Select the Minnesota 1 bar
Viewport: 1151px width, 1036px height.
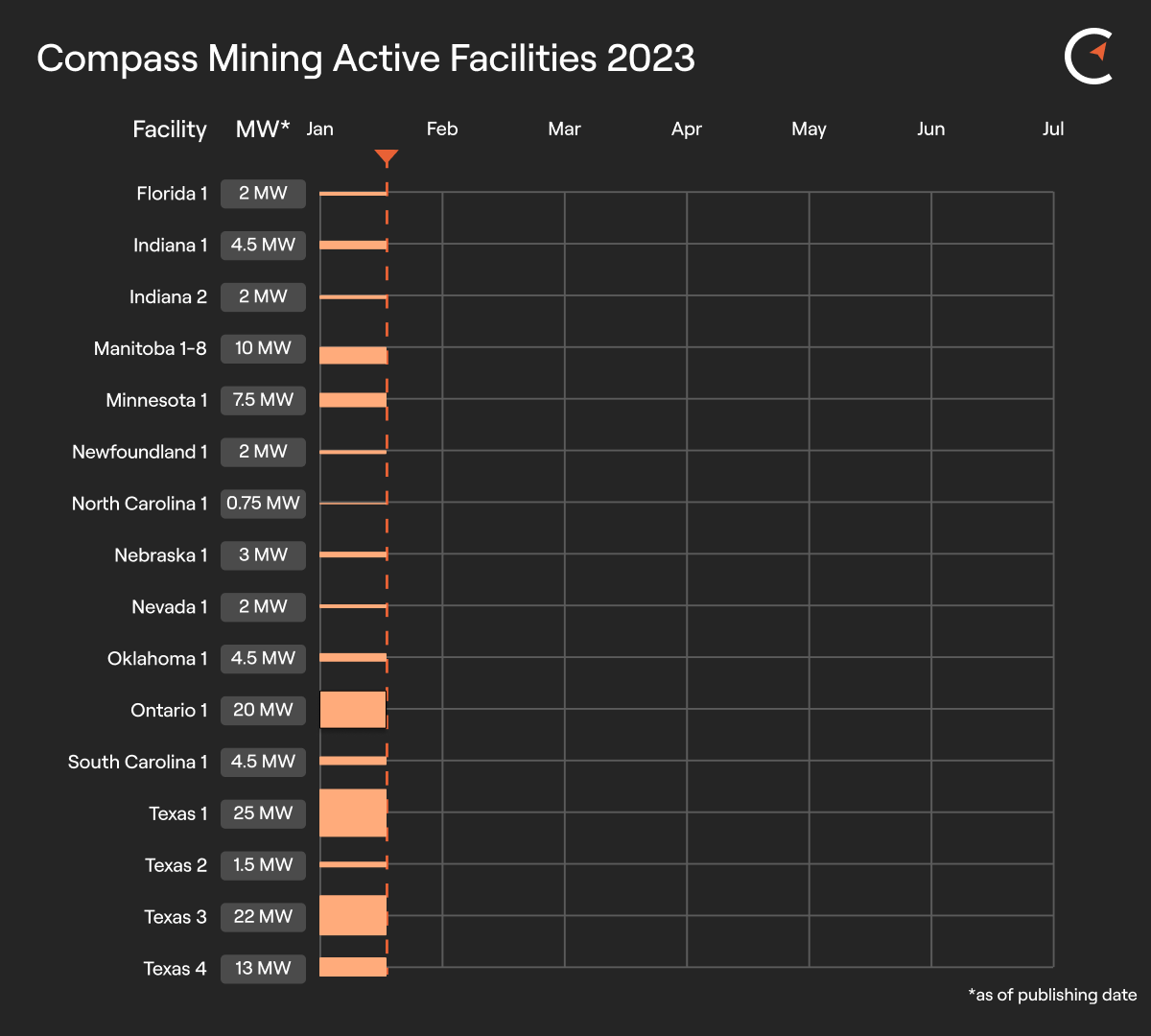pyautogui.click(x=353, y=400)
